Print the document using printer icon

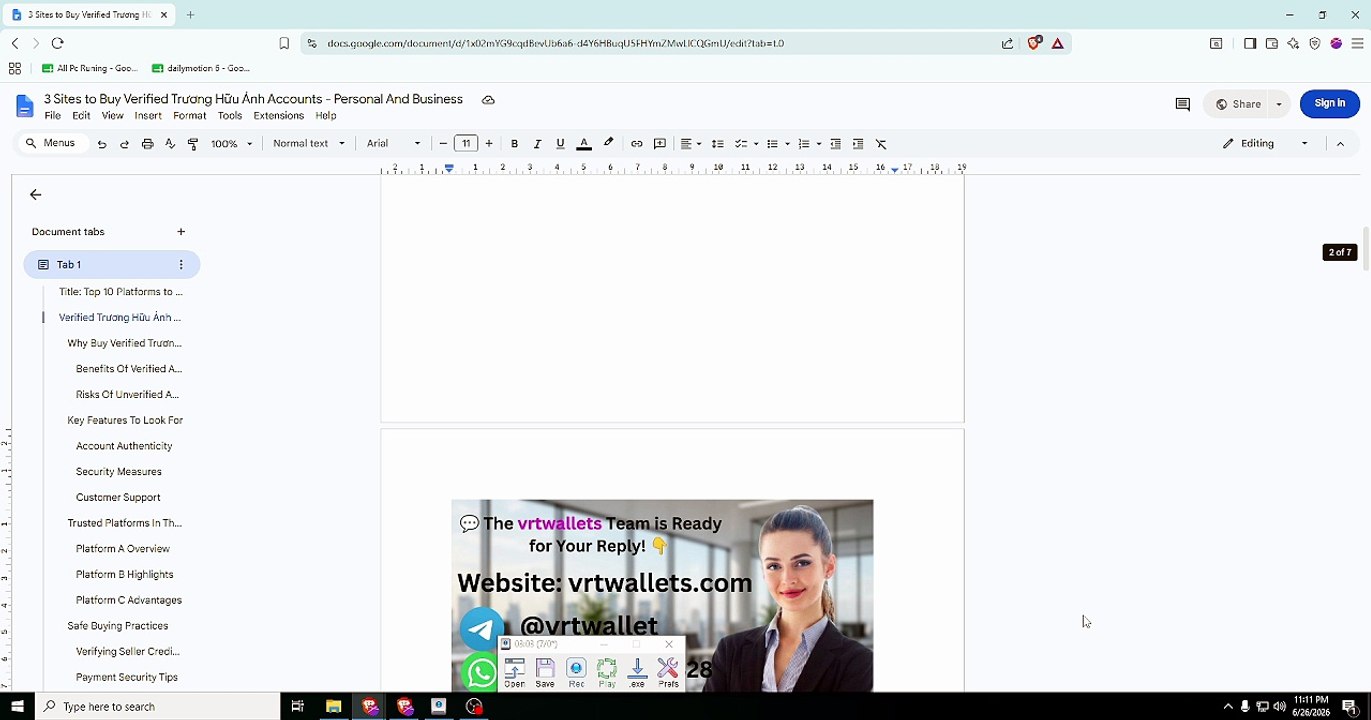pyautogui.click(x=147, y=144)
